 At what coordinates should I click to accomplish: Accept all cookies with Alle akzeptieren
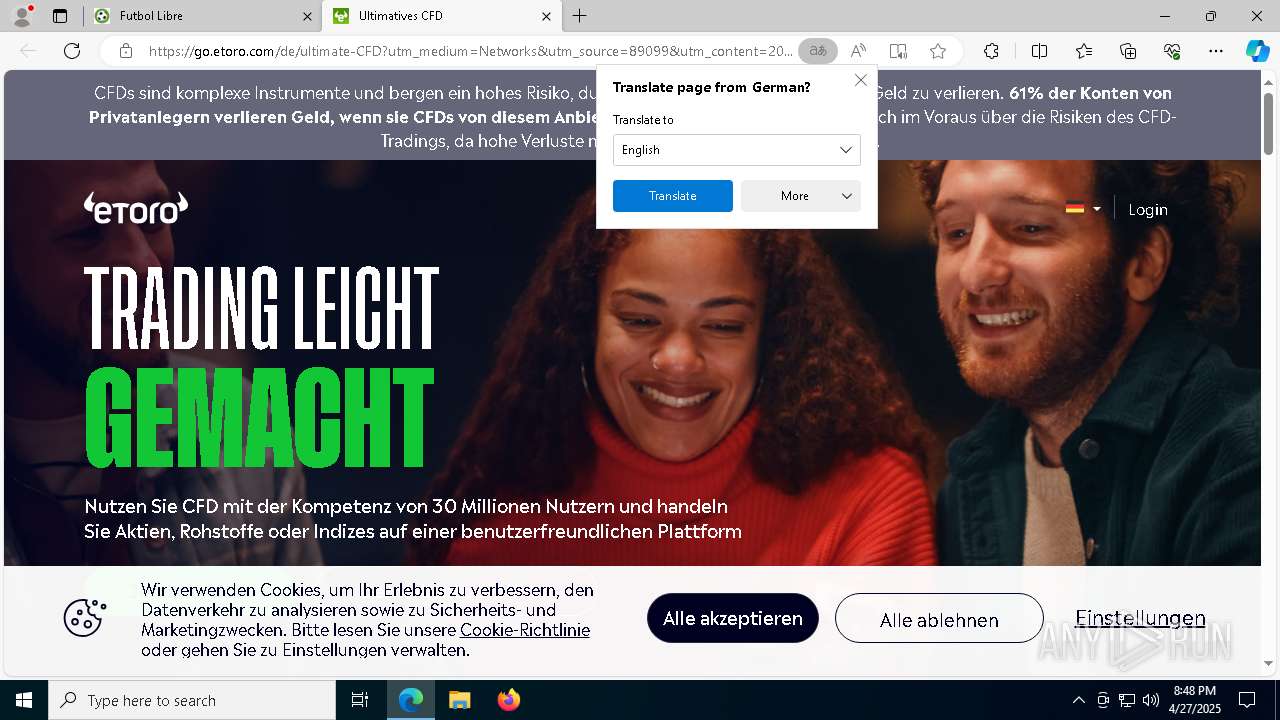(x=733, y=618)
